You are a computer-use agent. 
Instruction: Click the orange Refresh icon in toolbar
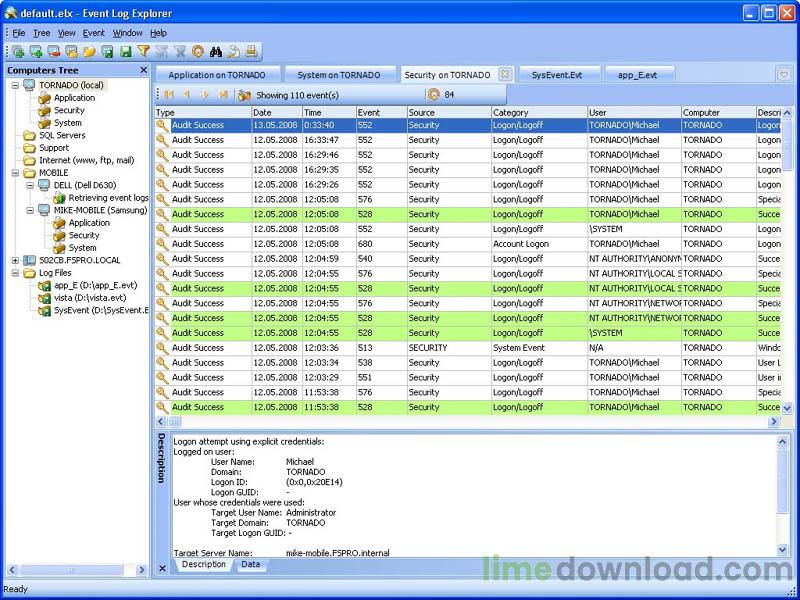pyautogui.click(x=198, y=51)
